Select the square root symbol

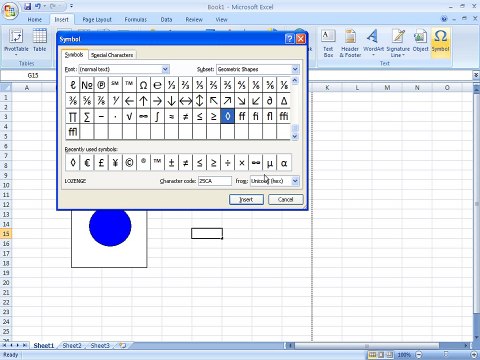pyautogui.click(x=129, y=116)
